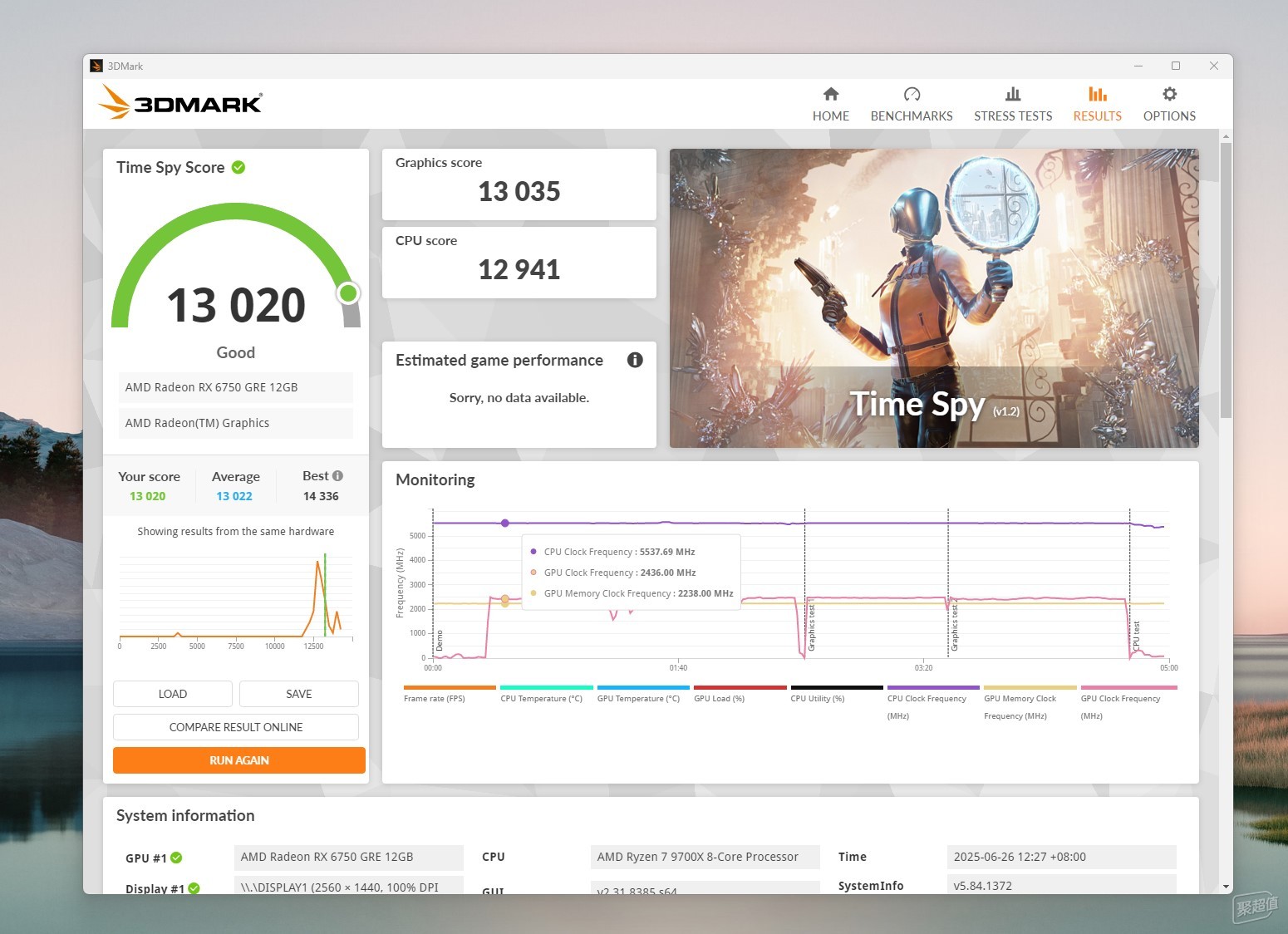Open the OPTIONS tab

(x=1169, y=105)
